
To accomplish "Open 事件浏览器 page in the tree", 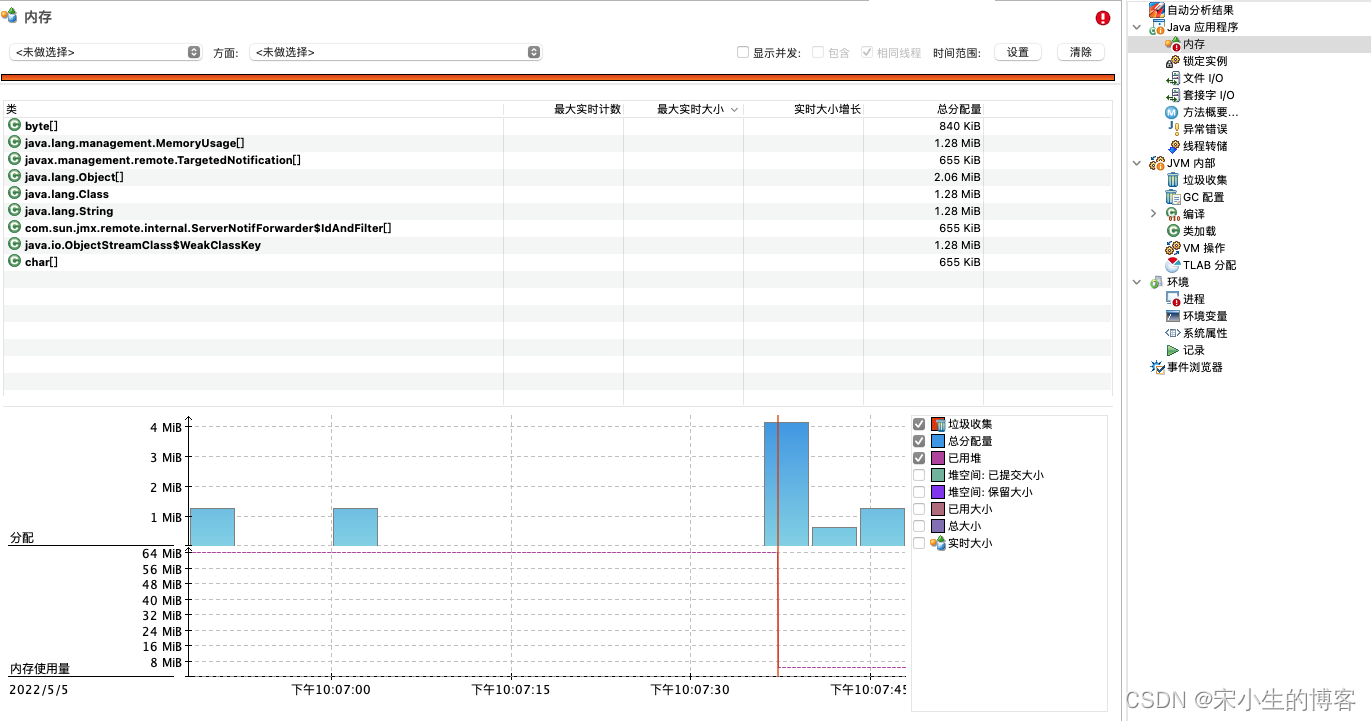I will coord(1195,367).
